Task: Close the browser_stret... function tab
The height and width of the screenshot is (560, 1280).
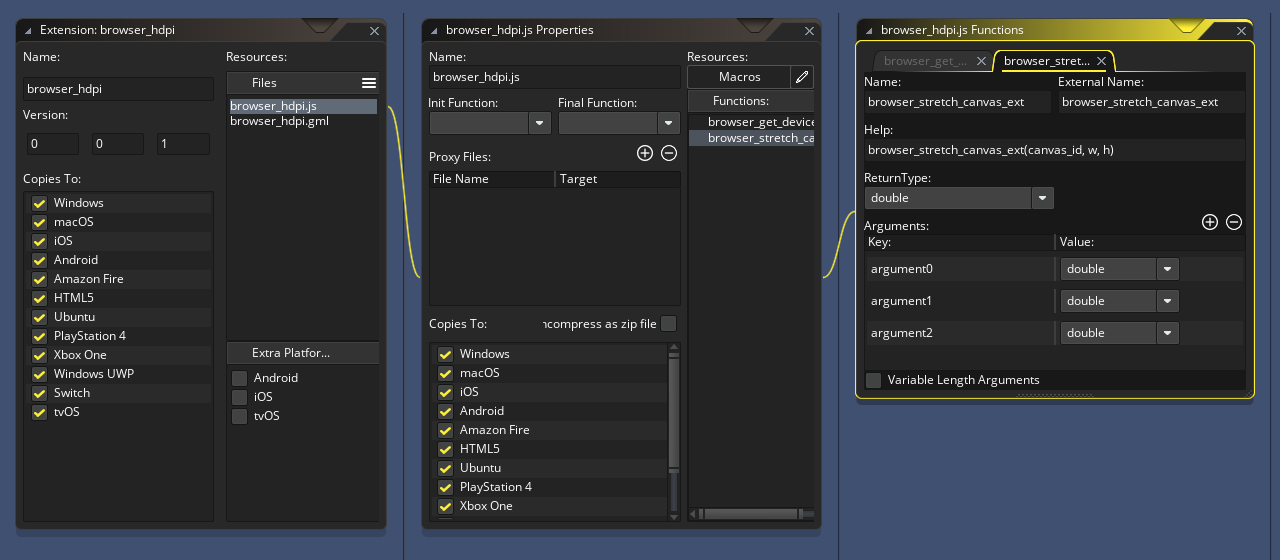Action: tap(1101, 61)
